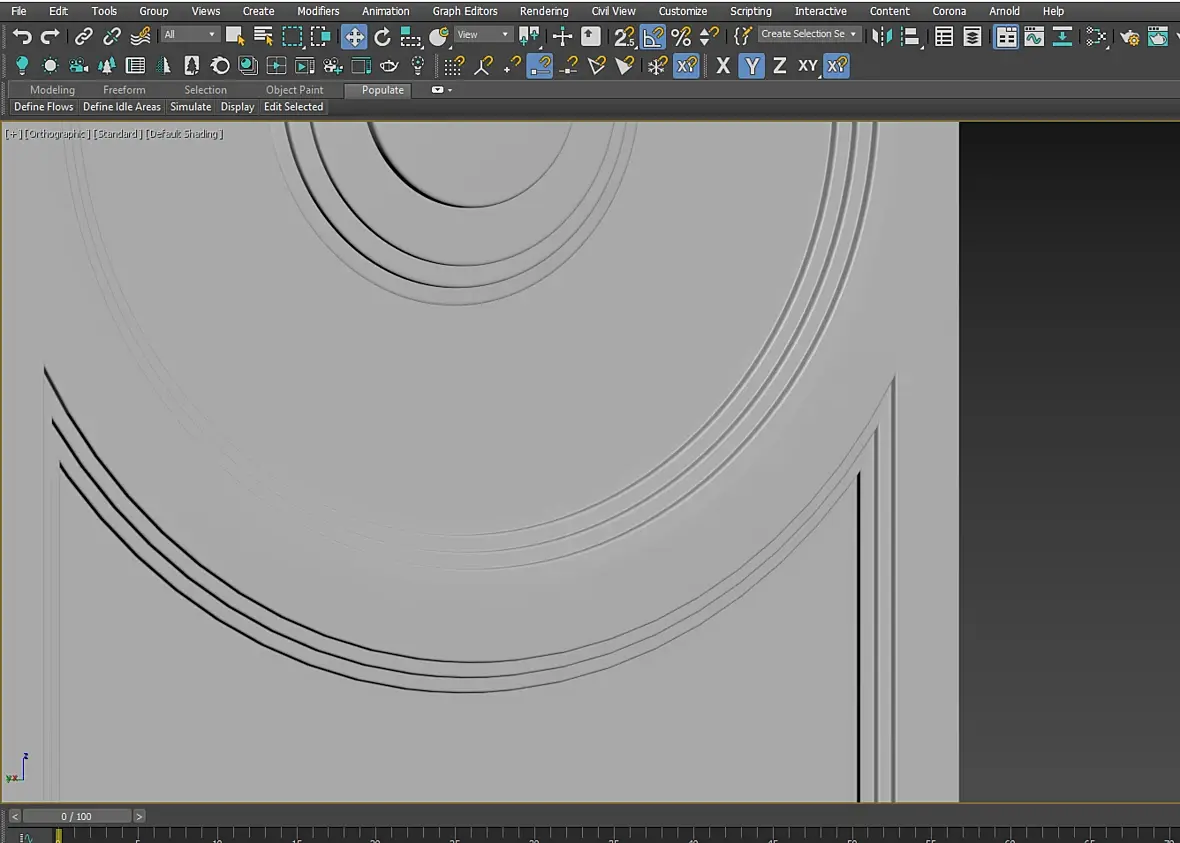Click the Define Flows button
The height and width of the screenshot is (843, 1180).
point(44,107)
